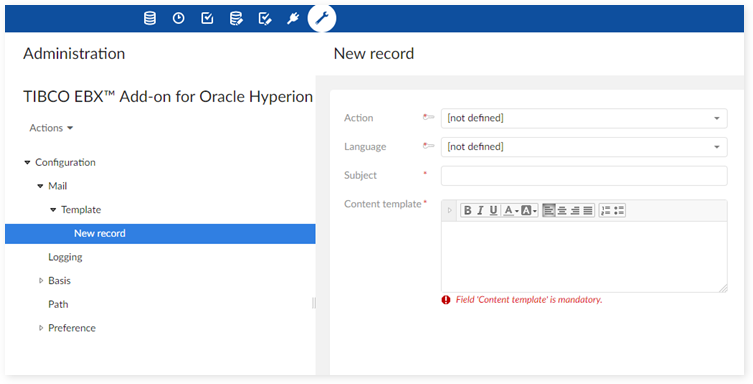
Task: Open the plug add-ons icon in header
Action: click(293, 19)
